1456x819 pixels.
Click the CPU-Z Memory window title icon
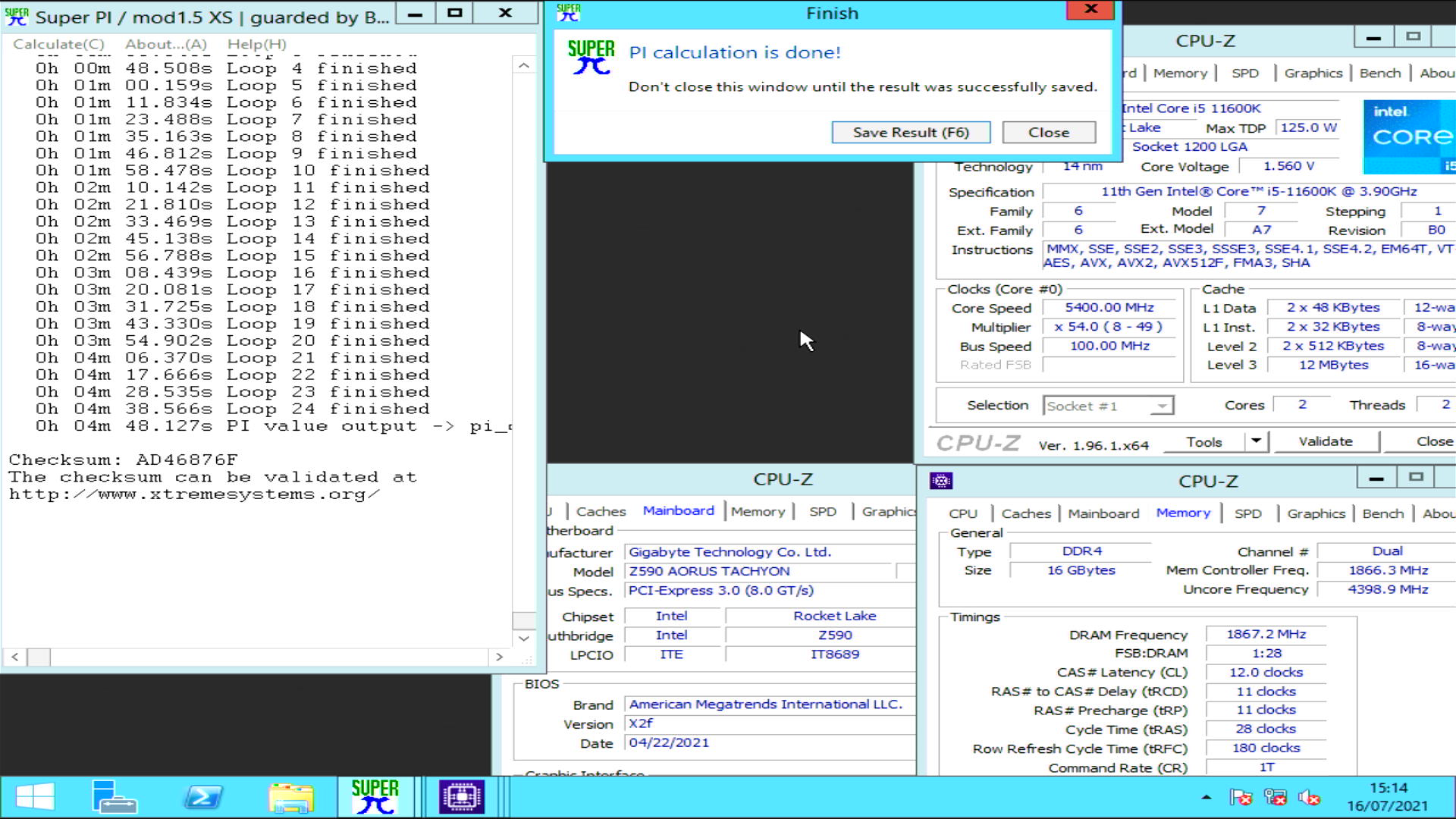(940, 481)
